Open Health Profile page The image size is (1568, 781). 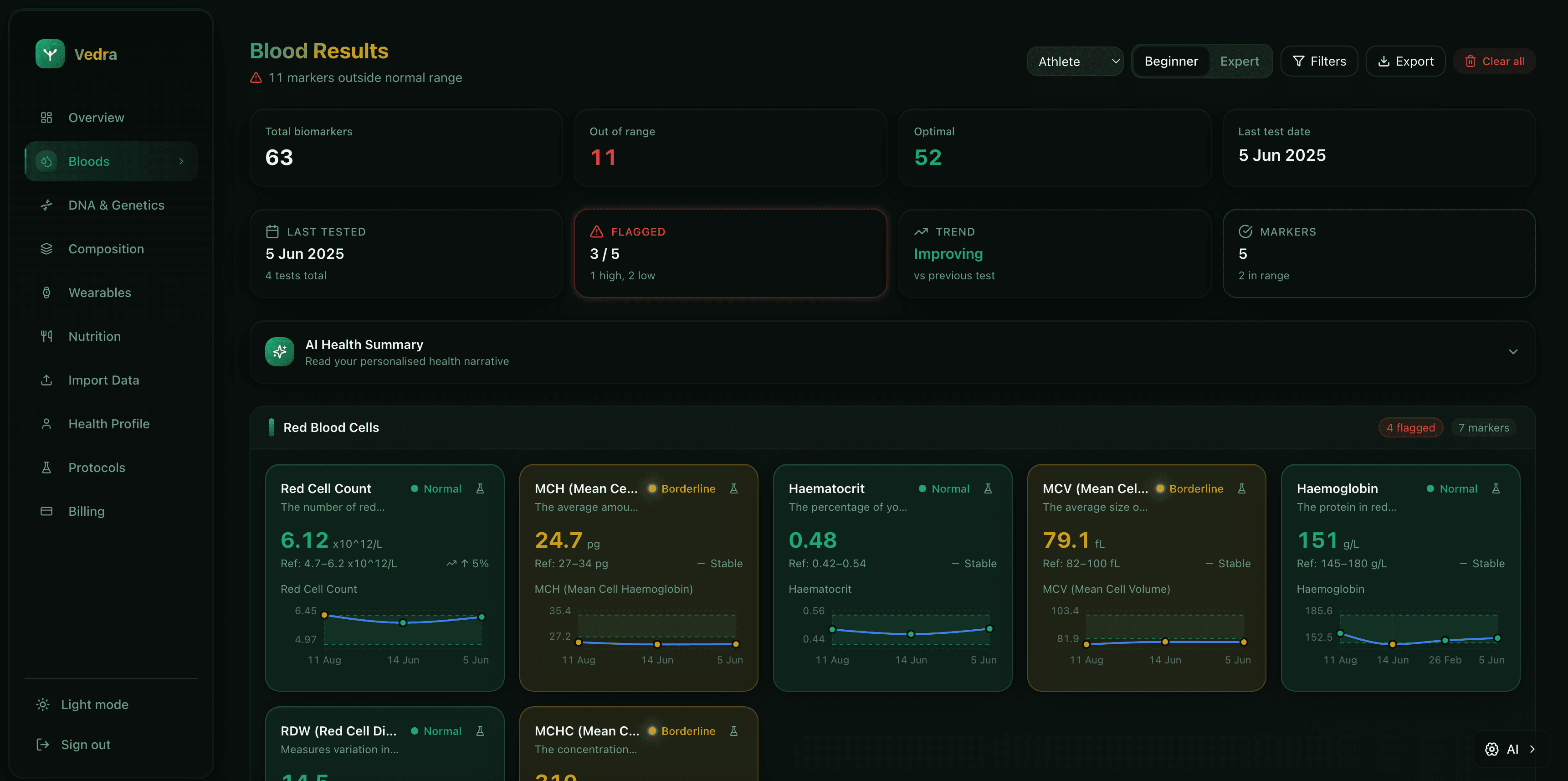(111, 424)
